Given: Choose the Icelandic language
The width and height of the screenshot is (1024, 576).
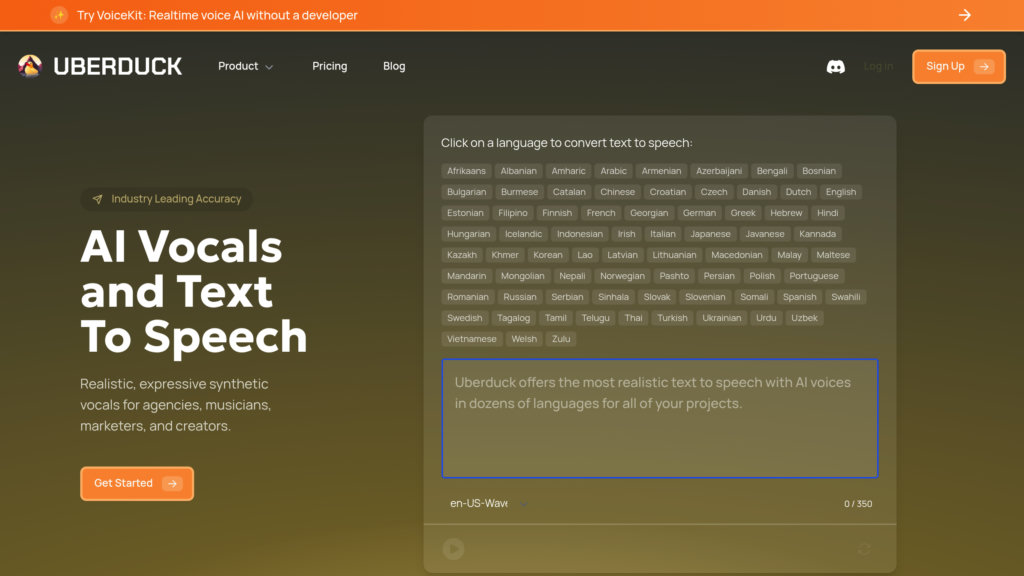Looking at the screenshot, I should click(523, 234).
